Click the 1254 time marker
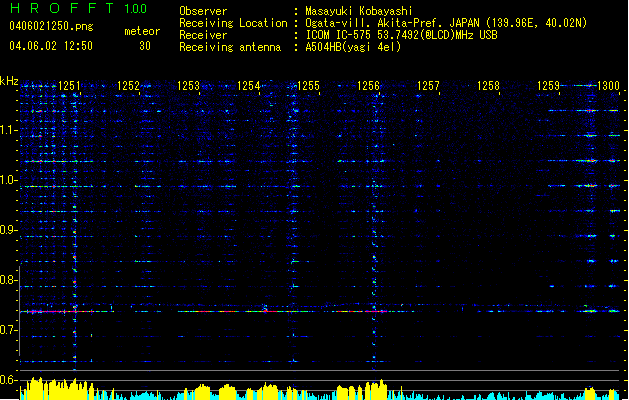 pyautogui.click(x=249, y=86)
